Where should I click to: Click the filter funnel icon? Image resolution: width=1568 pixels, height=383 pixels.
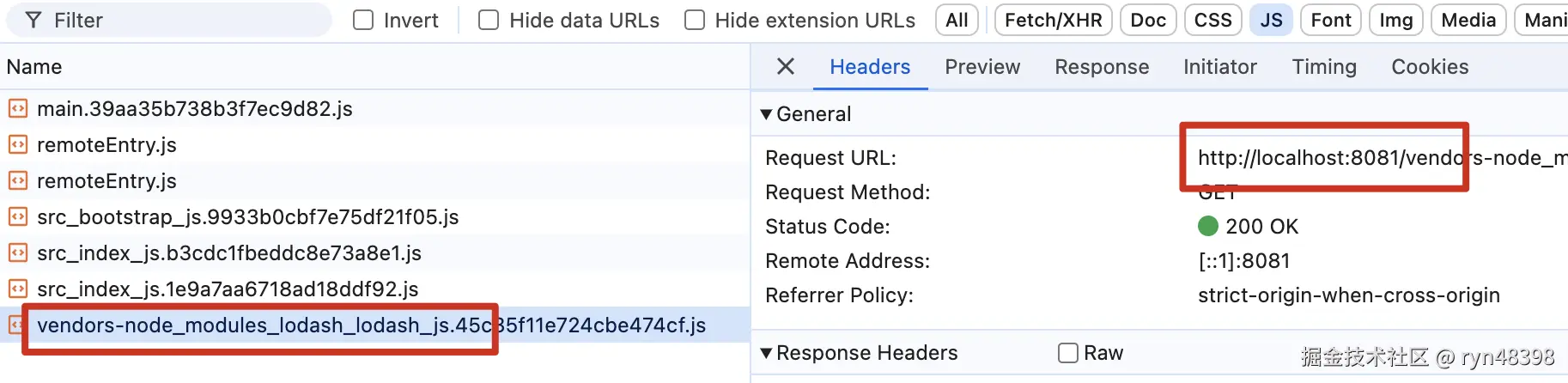coord(33,20)
